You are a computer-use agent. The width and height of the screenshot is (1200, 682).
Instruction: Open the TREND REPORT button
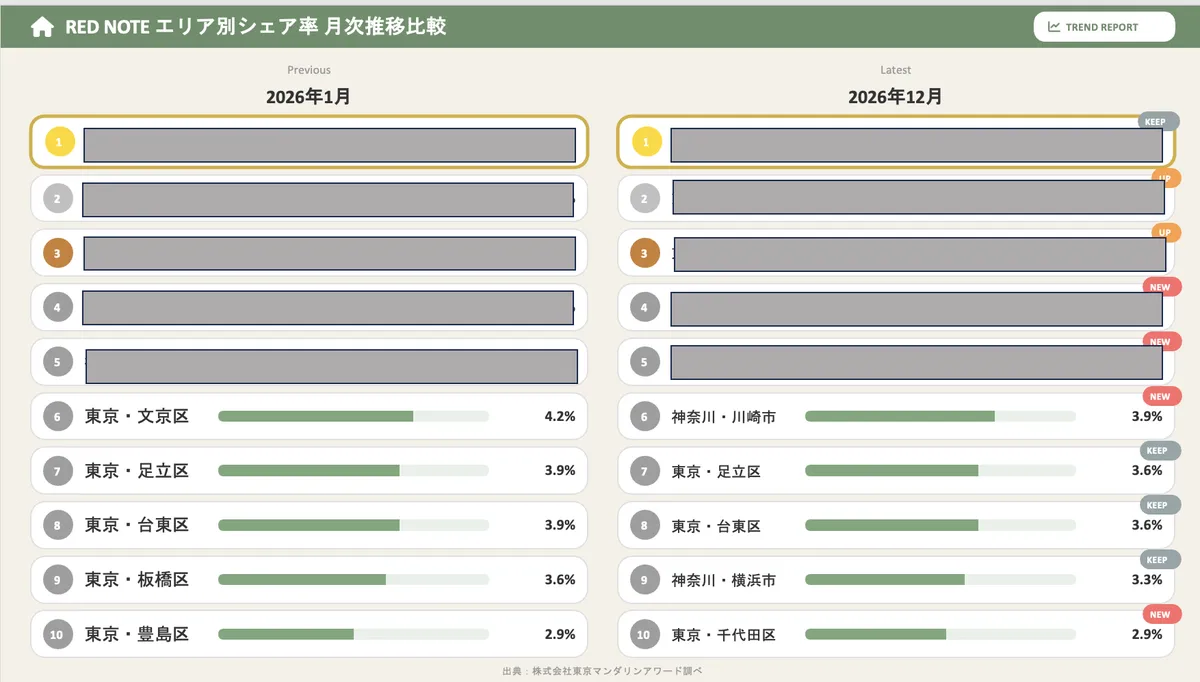pos(1103,27)
